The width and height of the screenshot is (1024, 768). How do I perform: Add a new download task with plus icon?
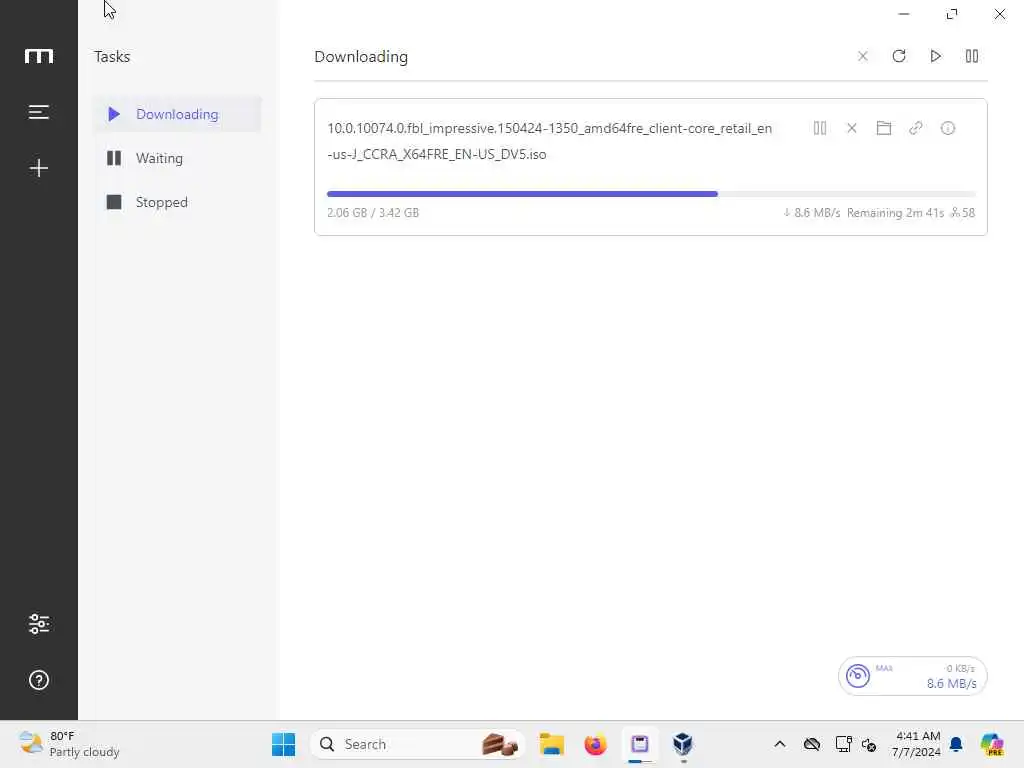[x=39, y=168]
